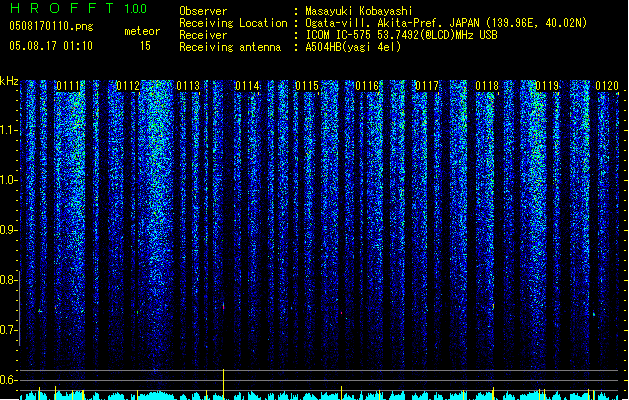Click the 0115 time marker

[307, 86]
